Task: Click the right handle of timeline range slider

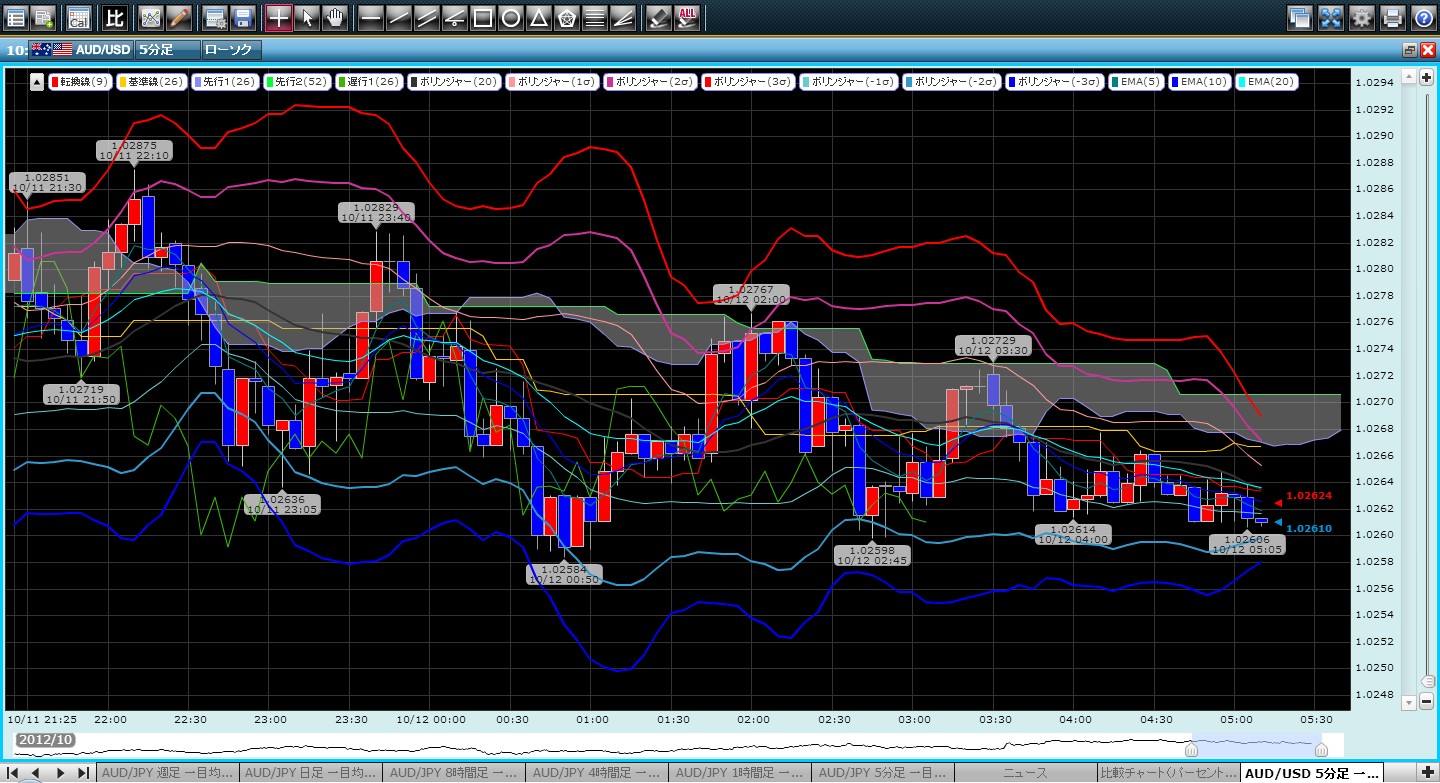Action: click(1321, 749)
